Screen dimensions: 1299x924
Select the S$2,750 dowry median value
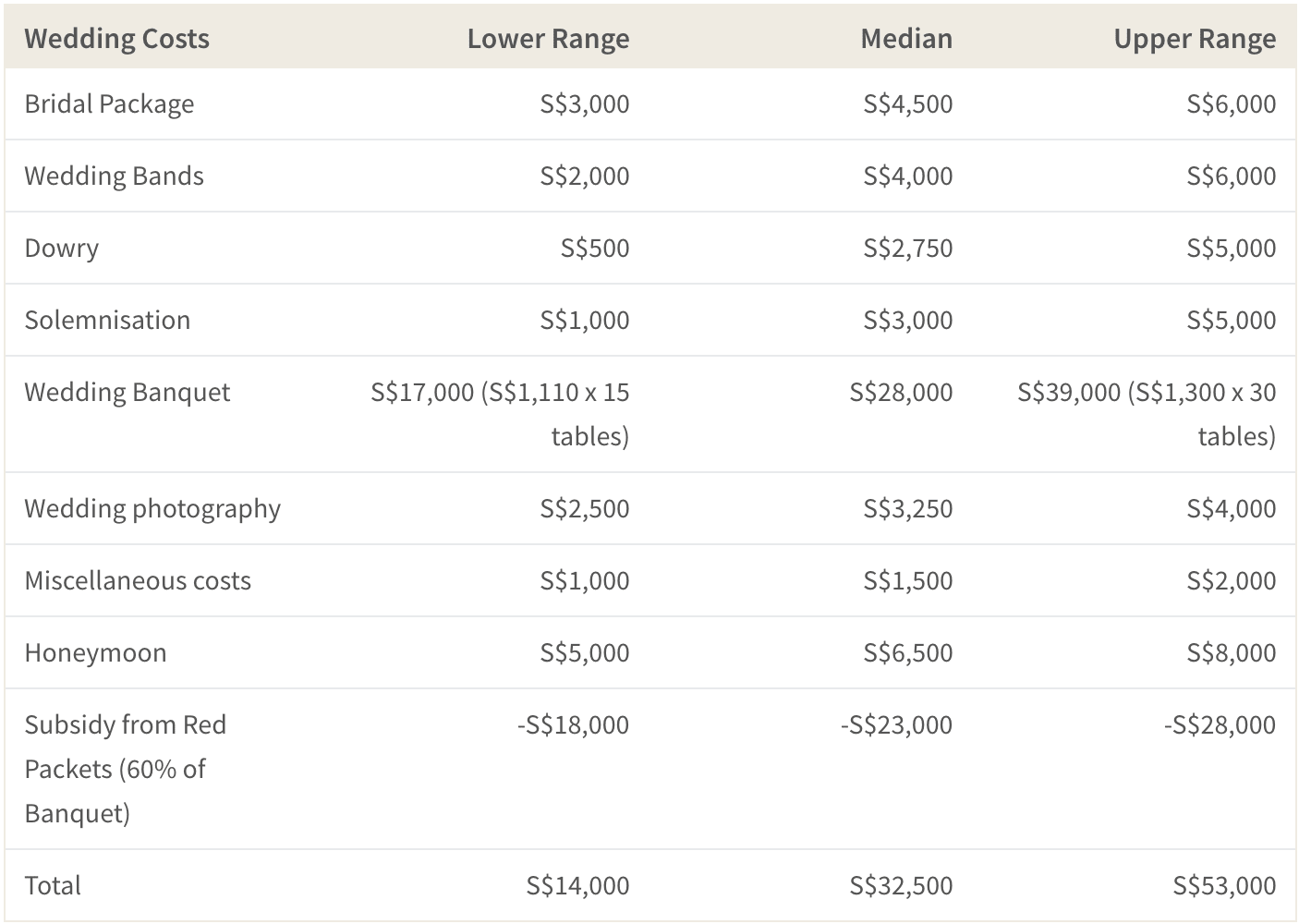[907, 249]
